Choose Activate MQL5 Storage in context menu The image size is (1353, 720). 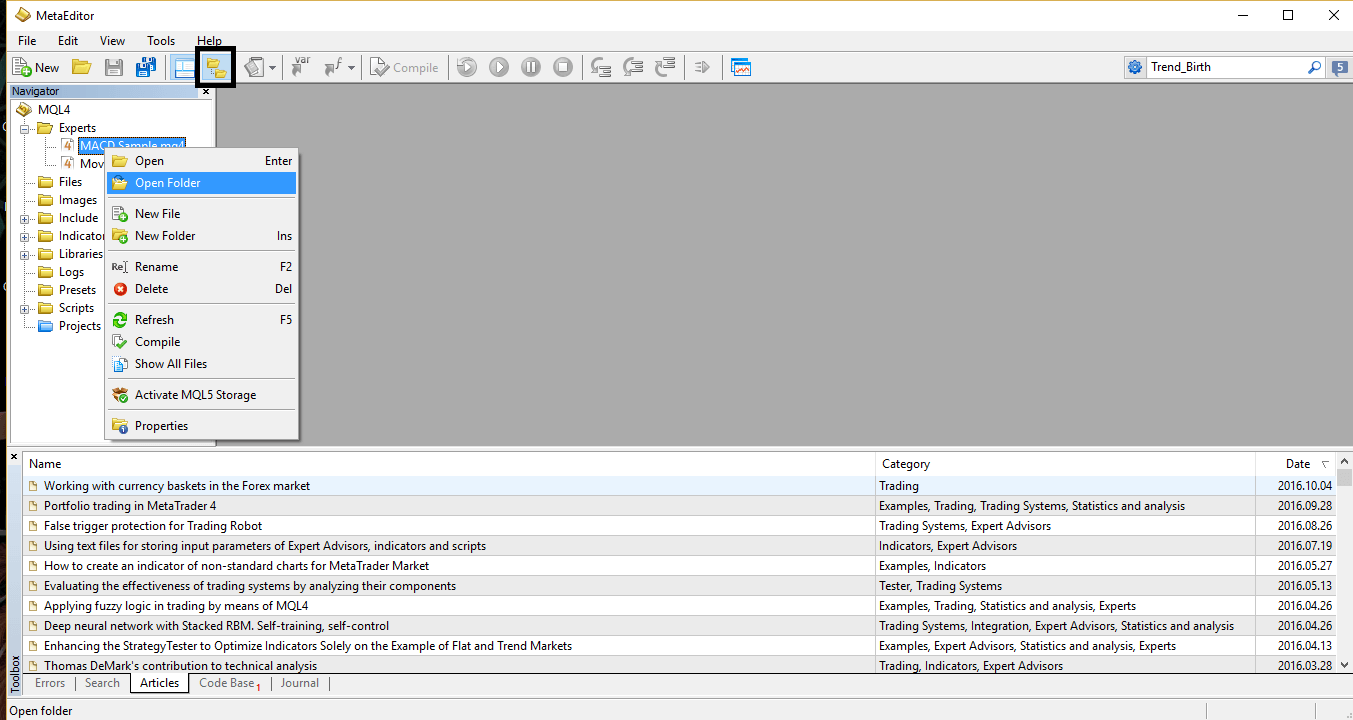pyautogui.click(x=201, y=395)
